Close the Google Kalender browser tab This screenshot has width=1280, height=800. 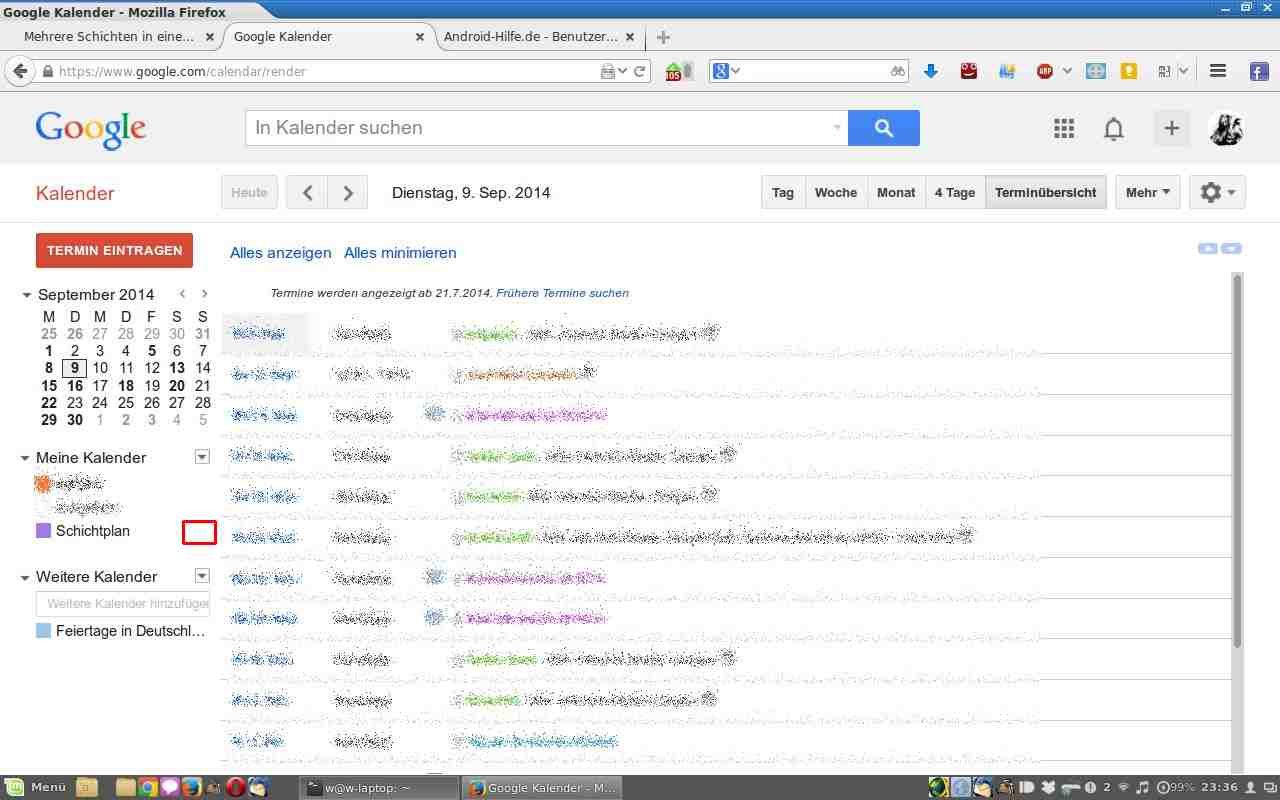pos(420,37)
